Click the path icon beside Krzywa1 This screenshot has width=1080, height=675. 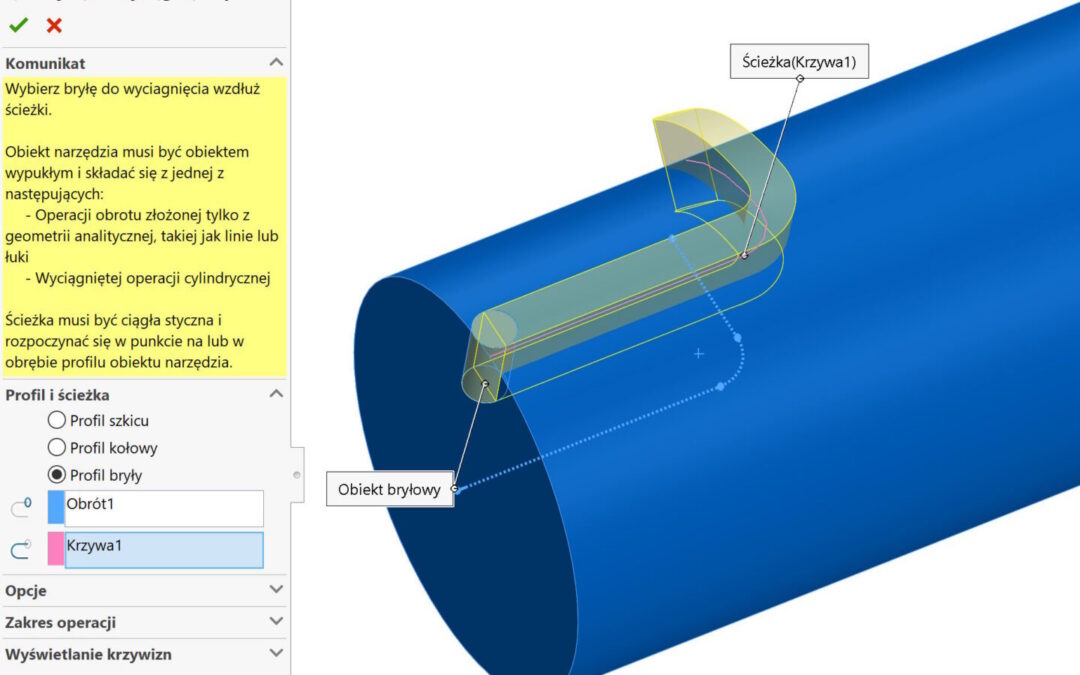(21, 549)
